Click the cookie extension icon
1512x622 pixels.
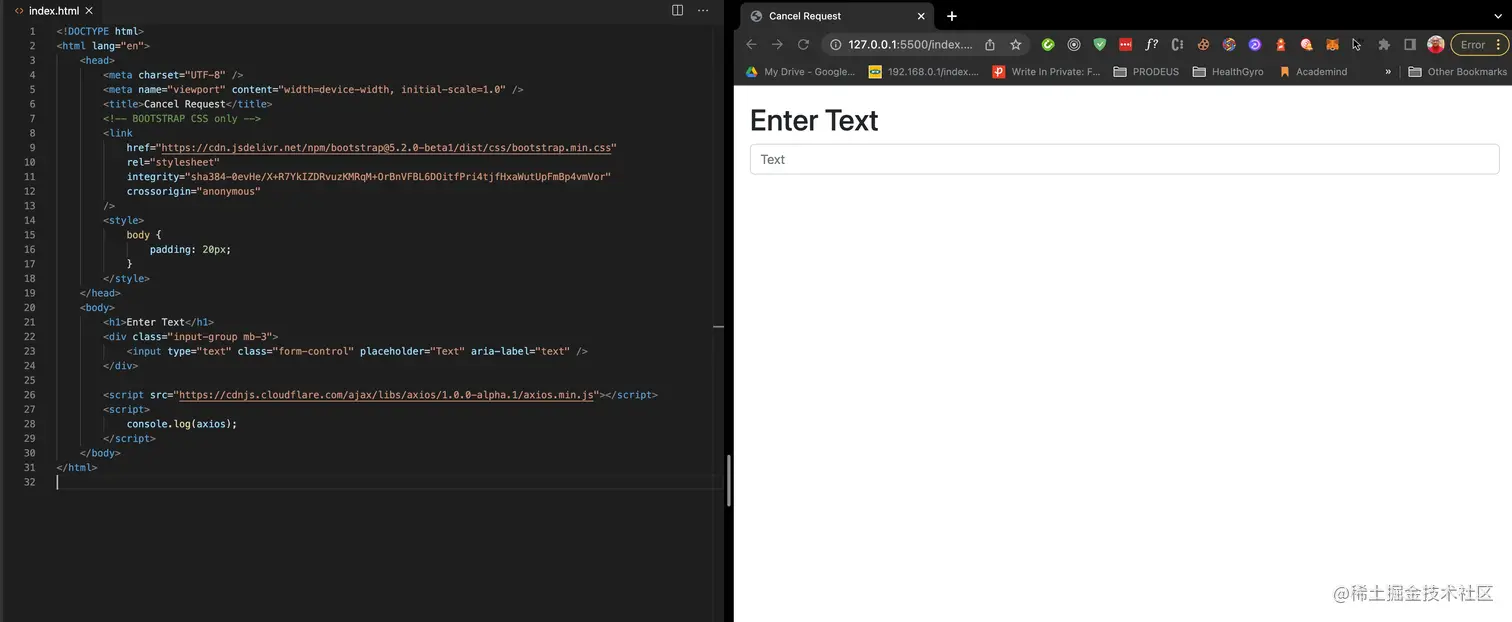pos(1204,44)
